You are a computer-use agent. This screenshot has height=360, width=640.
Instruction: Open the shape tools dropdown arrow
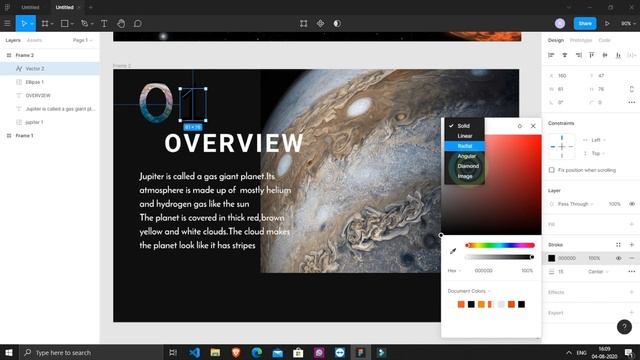click(72, 24)
